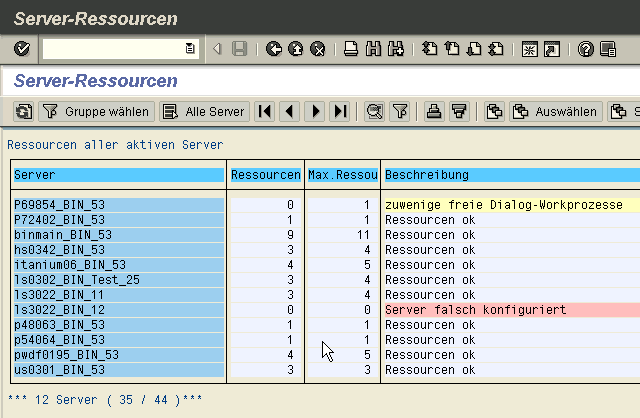
Task: Select server hs0342_BIN_53
Action: (x=119, y=250)
